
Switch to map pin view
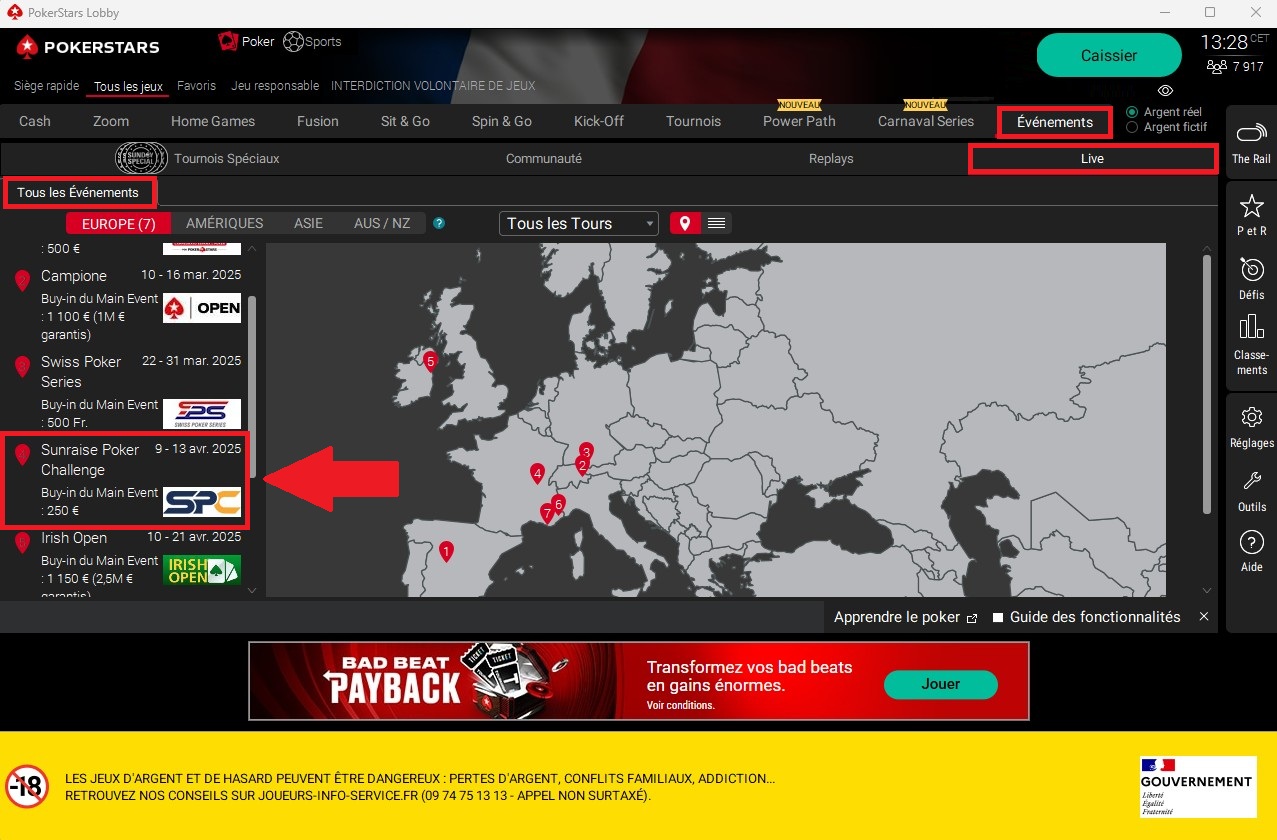click(684, 223)
